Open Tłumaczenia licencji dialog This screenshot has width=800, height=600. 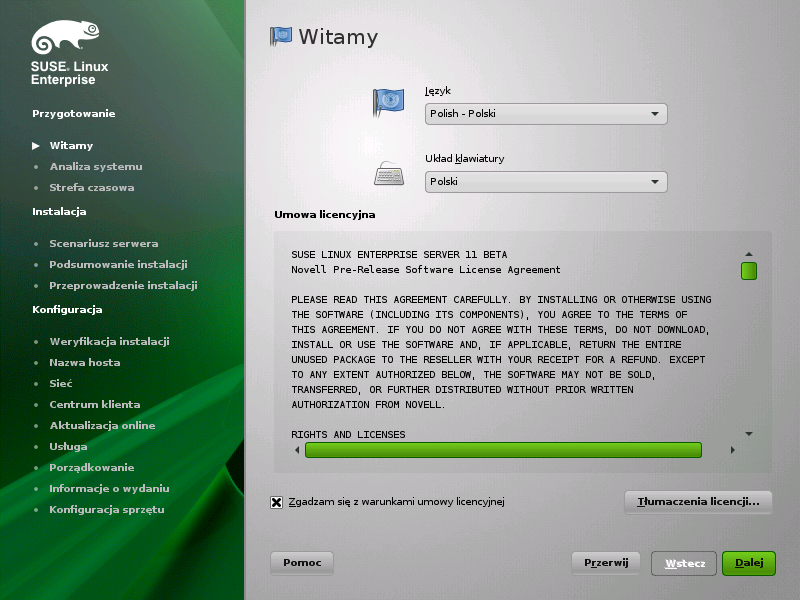[x=698, y=502]
